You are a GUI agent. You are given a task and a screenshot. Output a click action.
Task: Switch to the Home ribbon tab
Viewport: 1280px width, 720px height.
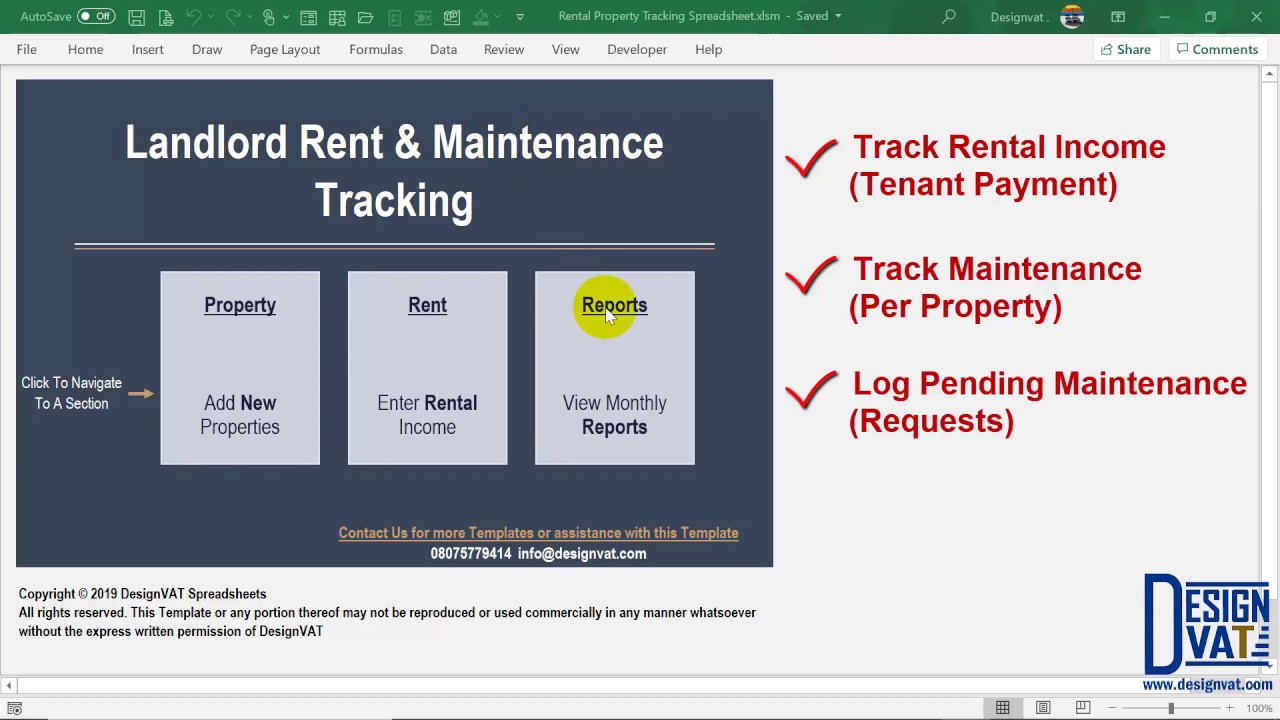coord(85,49)
